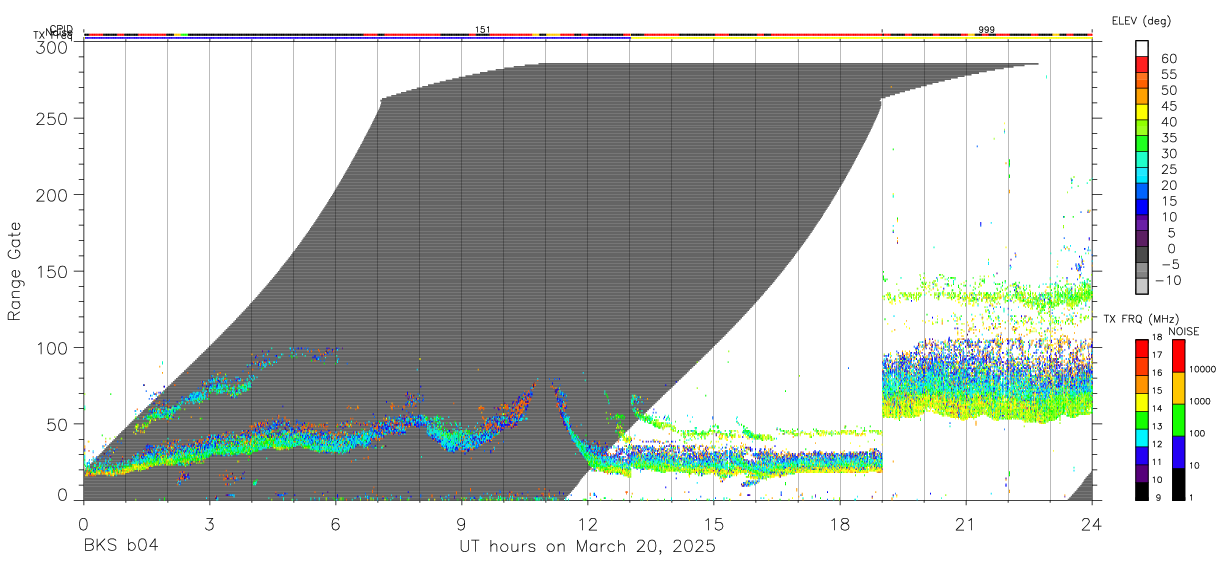This screenshot has width=1228, height=567.
Task: Click x-axis tick label 6
Action: (335, 524)
